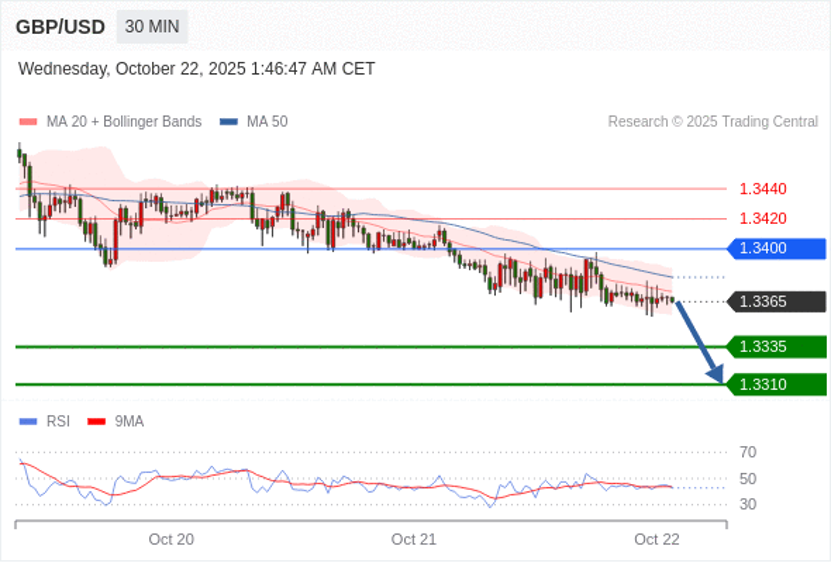Click the MA 50 legend label
832x564 pixels.
(267, 122)
